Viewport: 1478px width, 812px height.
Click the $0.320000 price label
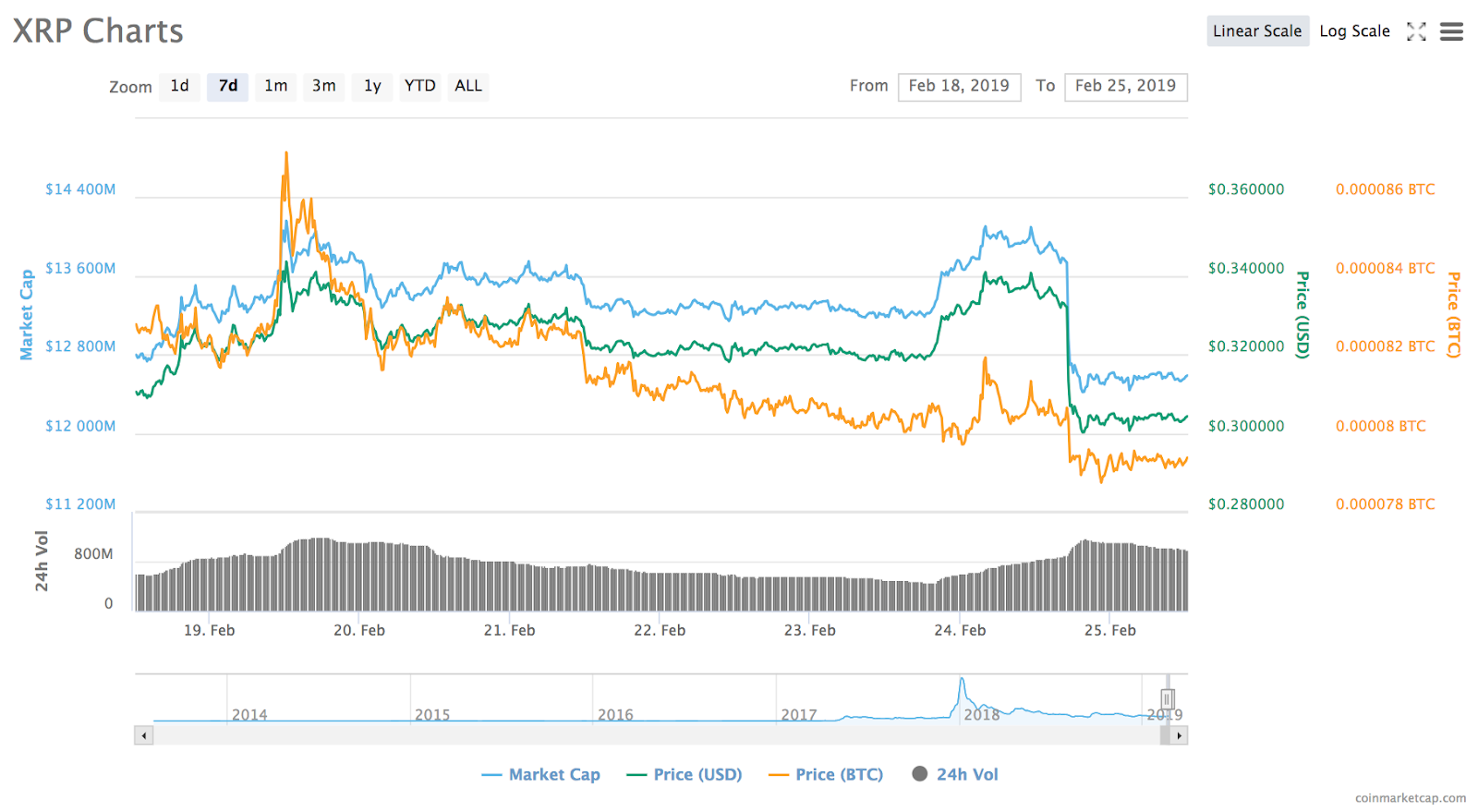pyautogui.click(x=1246, y=346)
